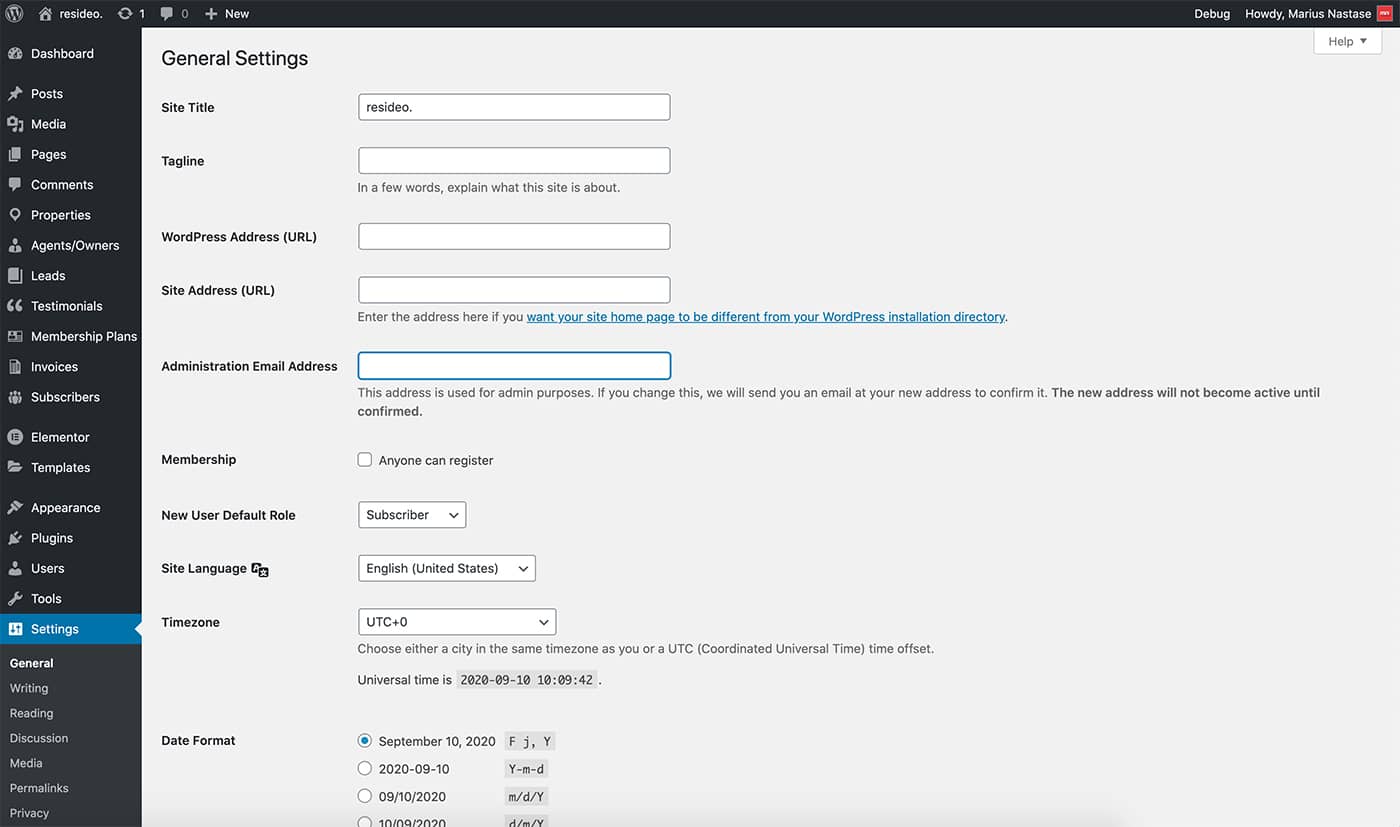The height and width of the screenshot is (827, 1400).
Task: Follow the WordPress installation directory link
Action: click(x=765, y=317)
